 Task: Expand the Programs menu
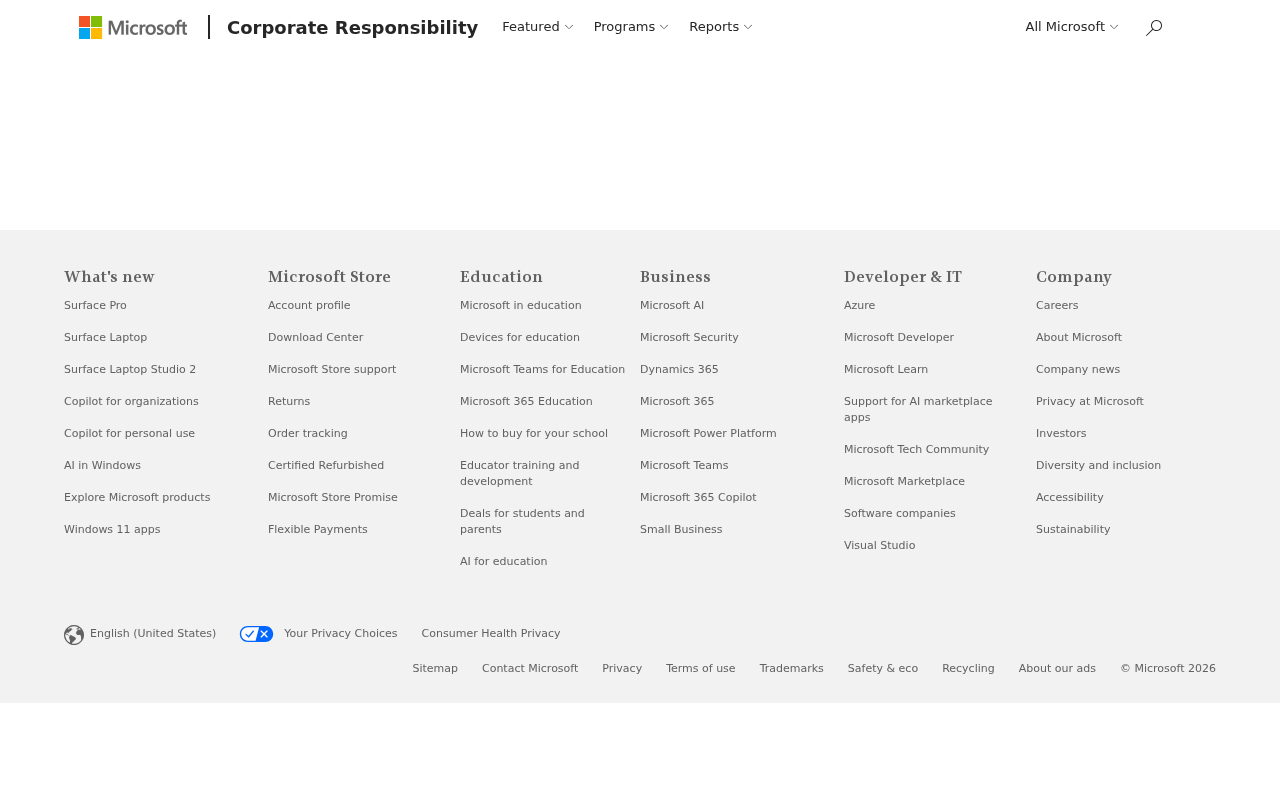click(x=631, y=27)
